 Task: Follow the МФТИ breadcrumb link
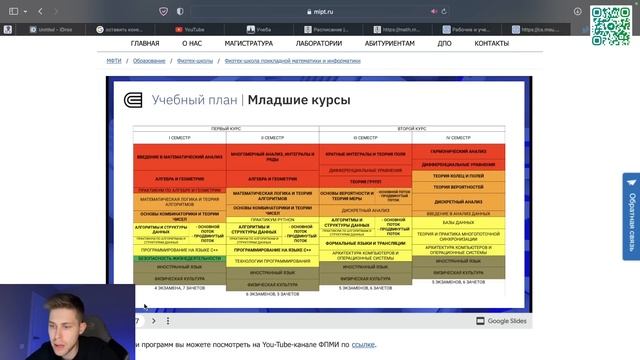114,61
